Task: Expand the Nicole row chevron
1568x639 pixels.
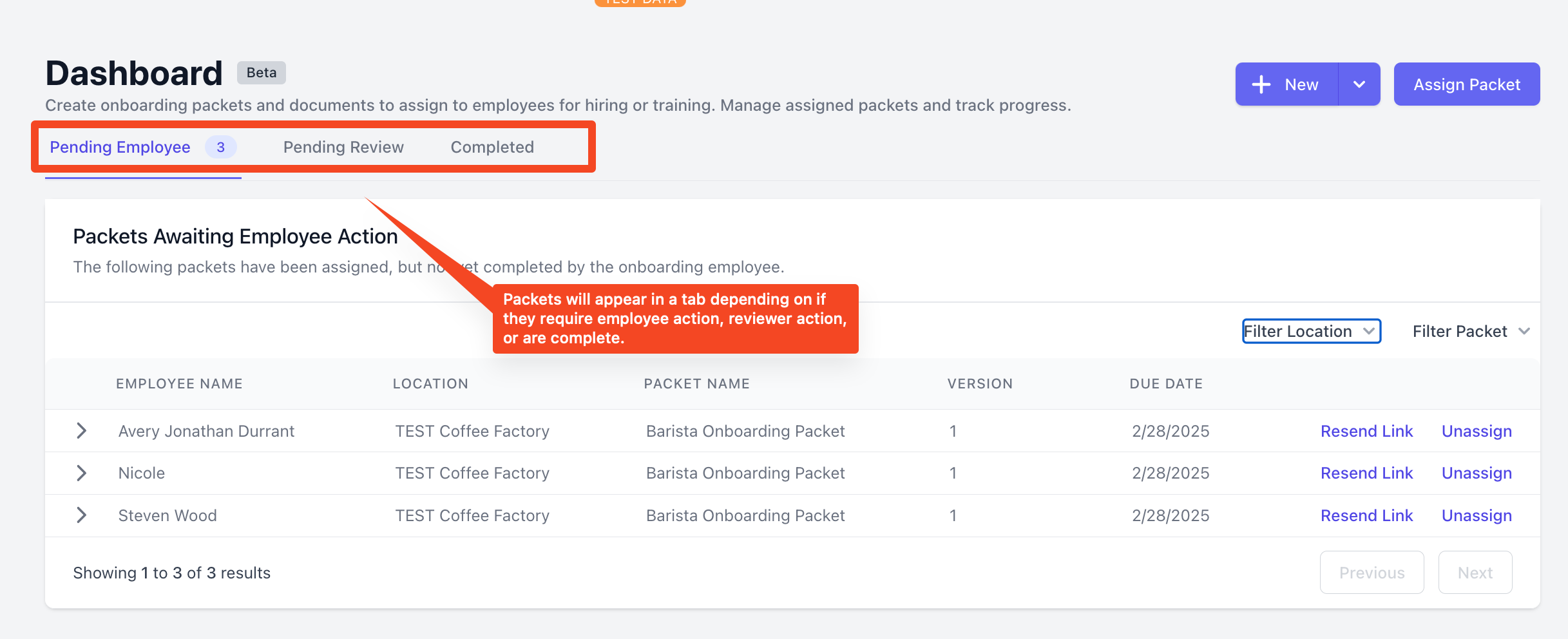Action: (81, 473)
